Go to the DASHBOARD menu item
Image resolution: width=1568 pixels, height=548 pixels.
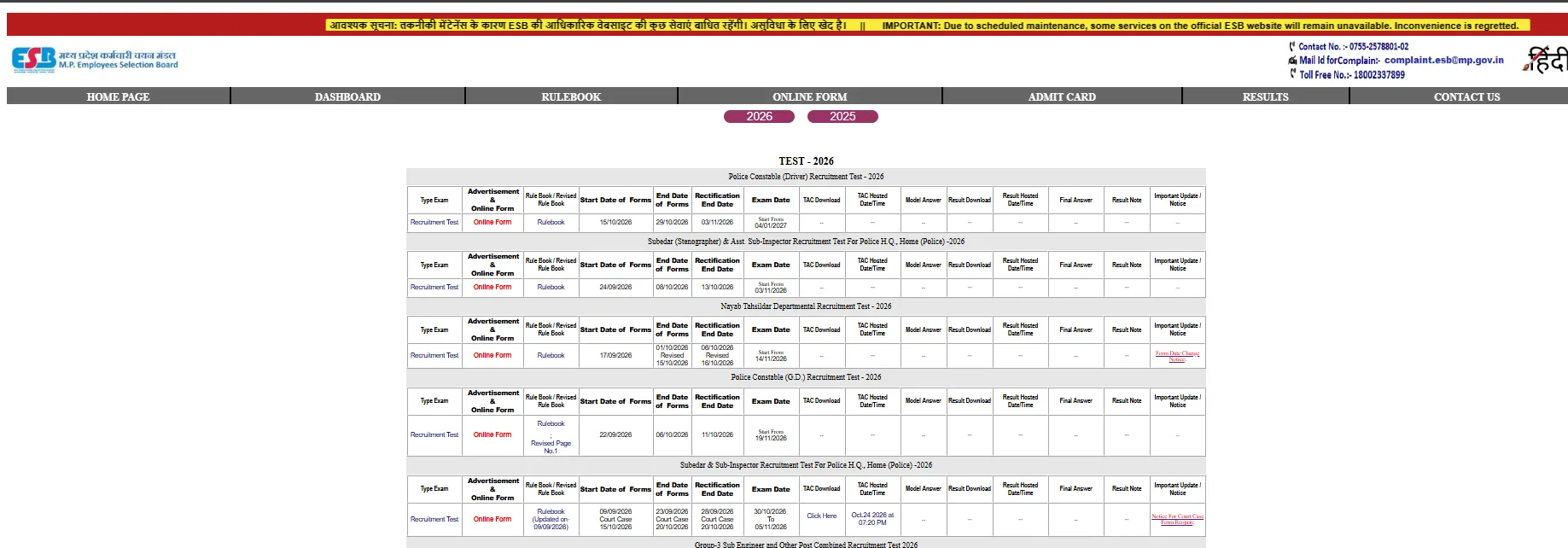tap(347, 96)
